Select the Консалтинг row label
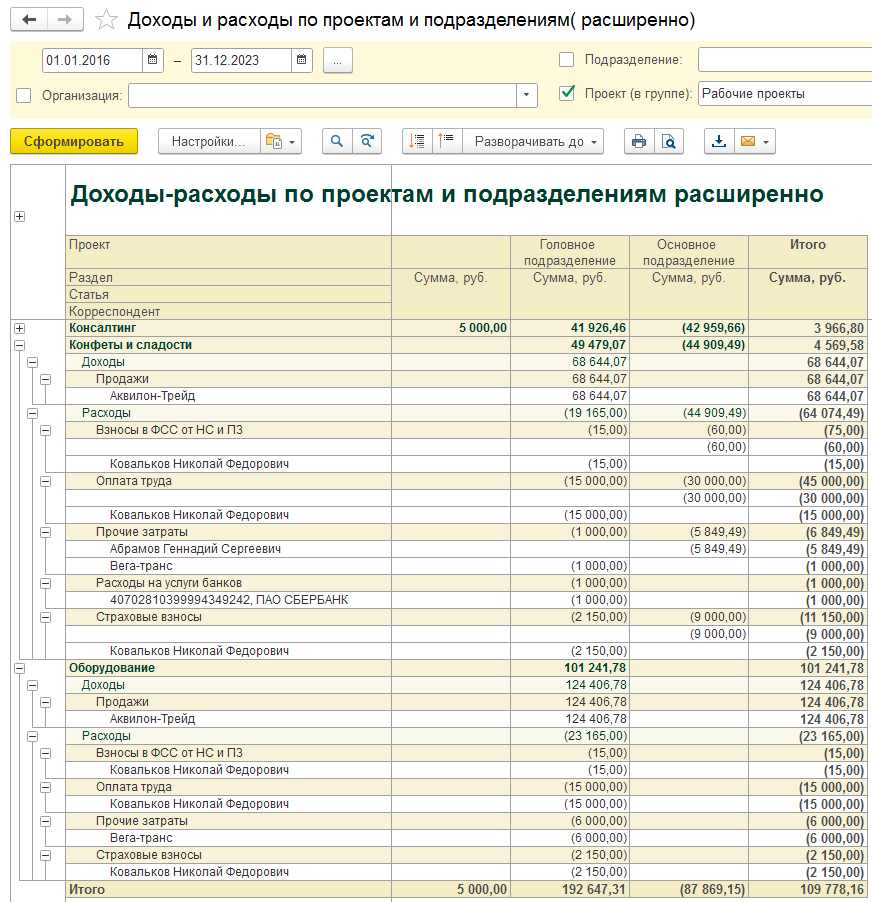872x902 pixels. click(103, 328)
